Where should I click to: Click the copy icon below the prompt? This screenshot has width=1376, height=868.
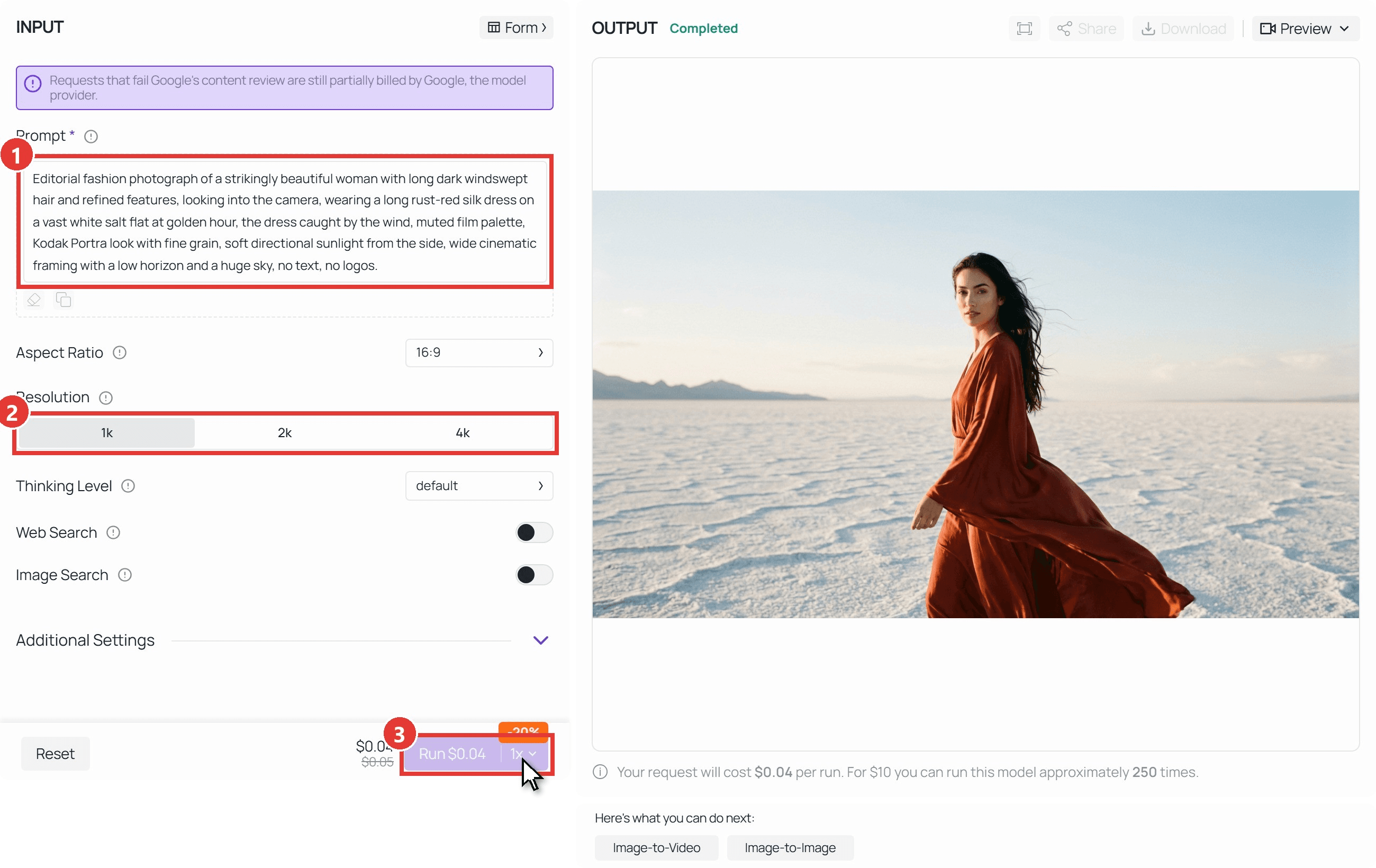(x=64, y=300)
